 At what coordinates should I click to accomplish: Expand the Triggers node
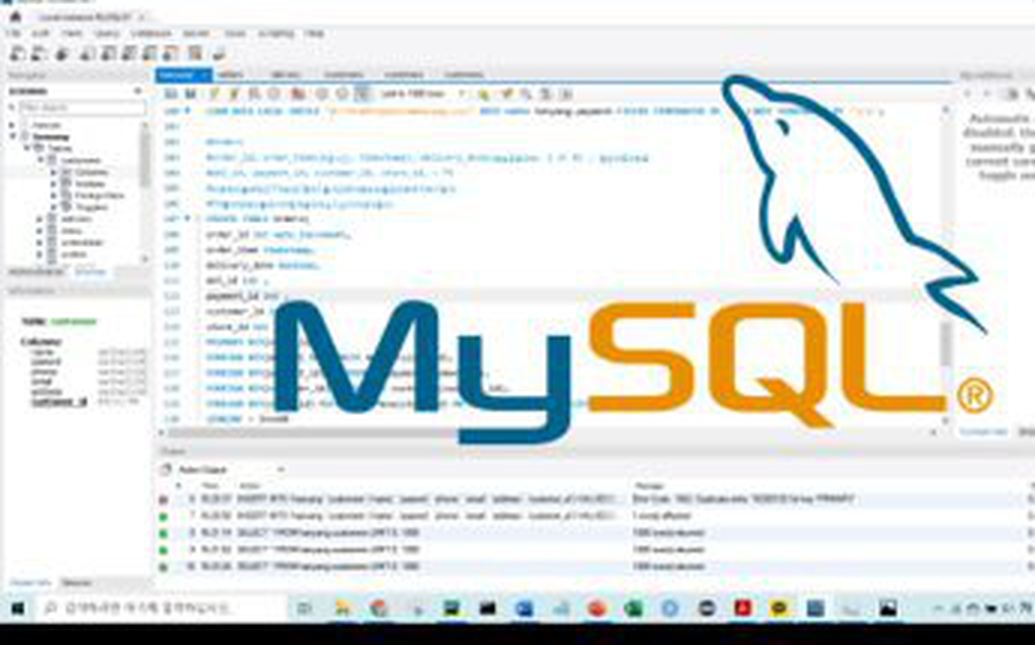(54, 207)
